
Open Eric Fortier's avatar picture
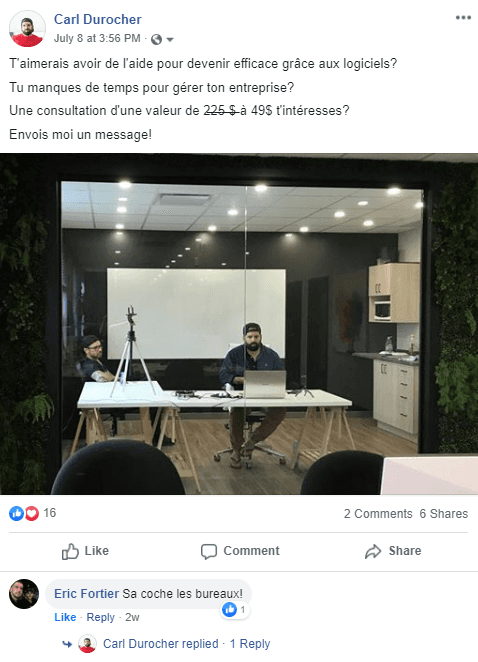coord(24,594)
